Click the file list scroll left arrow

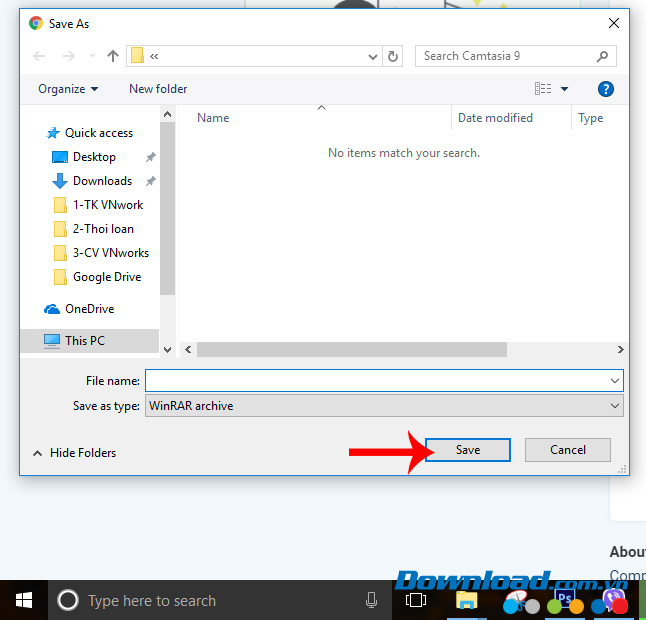188,350
